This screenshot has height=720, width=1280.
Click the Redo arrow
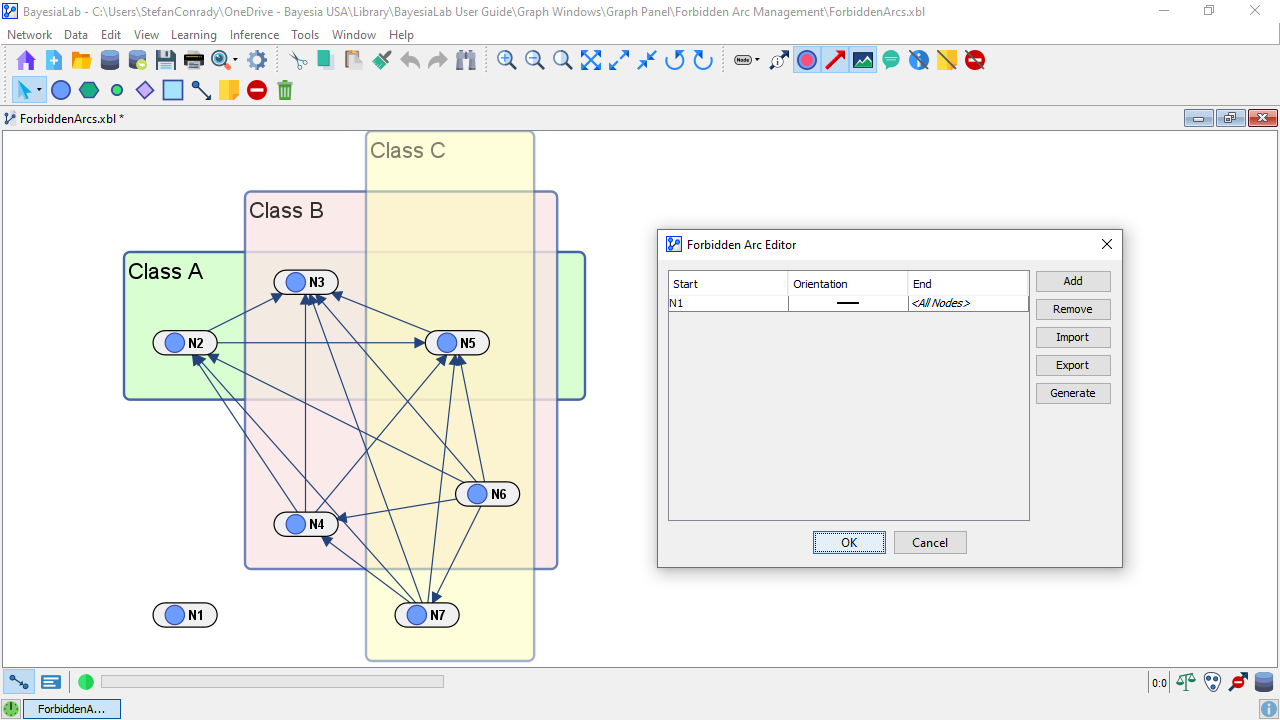(x=437, y=60)
